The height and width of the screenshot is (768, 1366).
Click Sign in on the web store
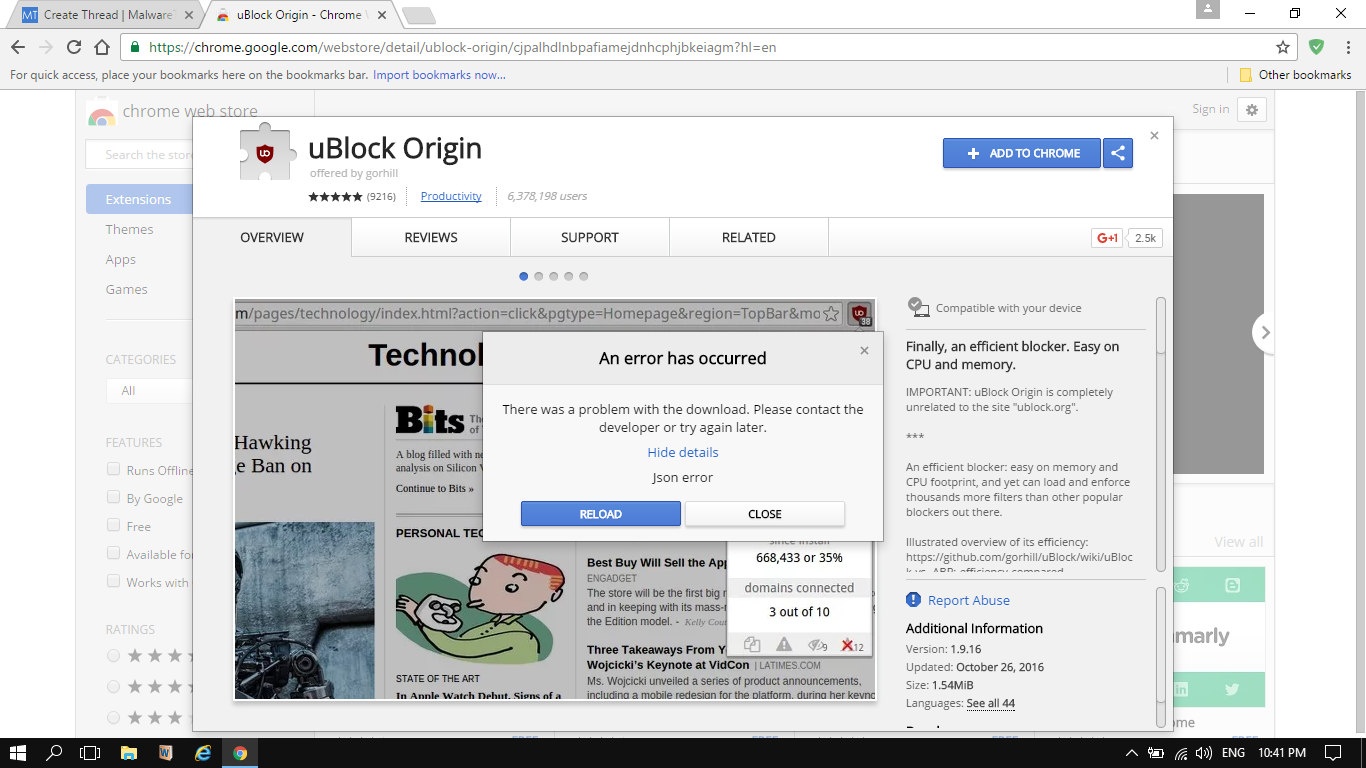coord(1211,109)
